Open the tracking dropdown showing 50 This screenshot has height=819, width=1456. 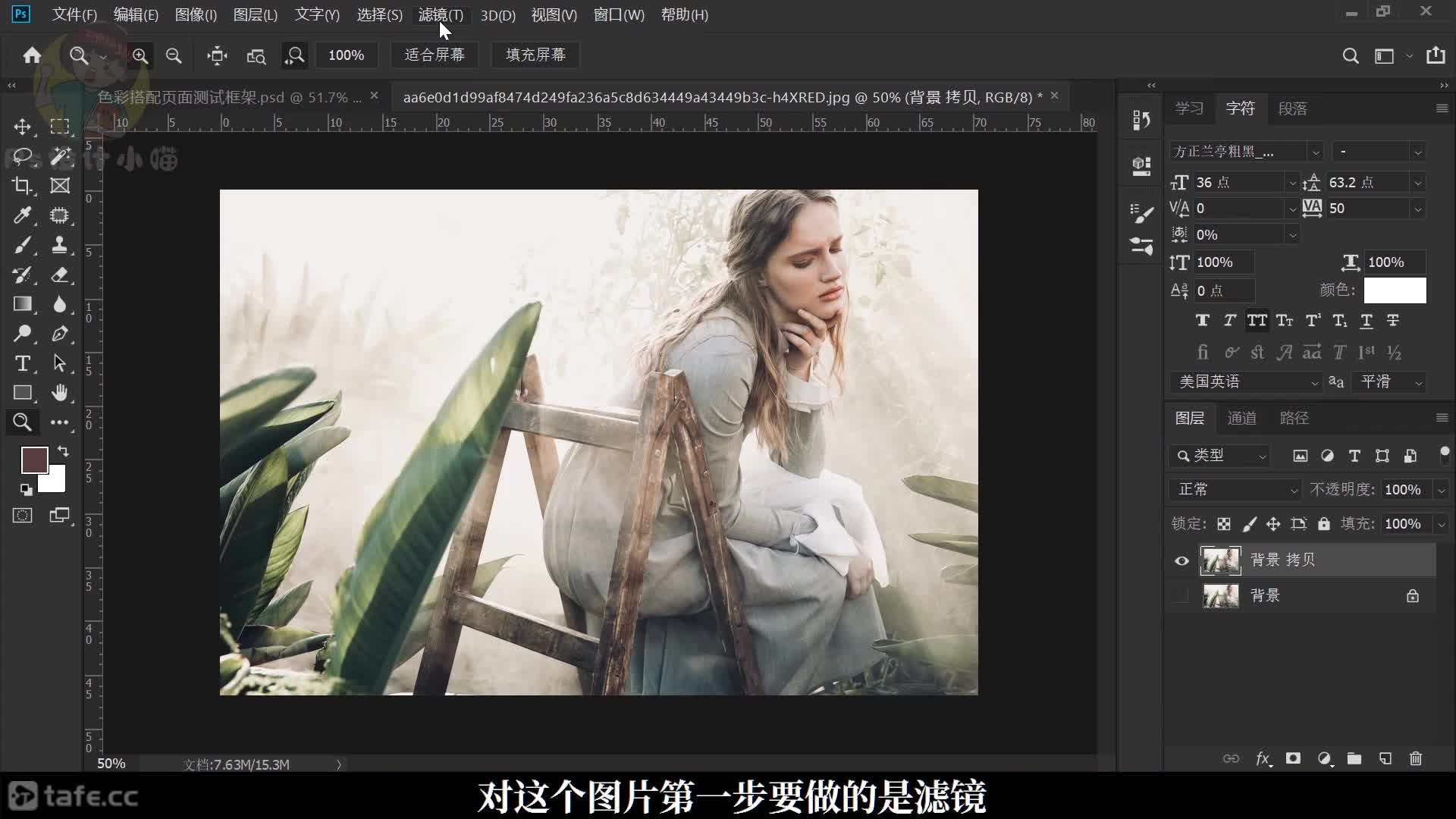tap(1417, 209)
